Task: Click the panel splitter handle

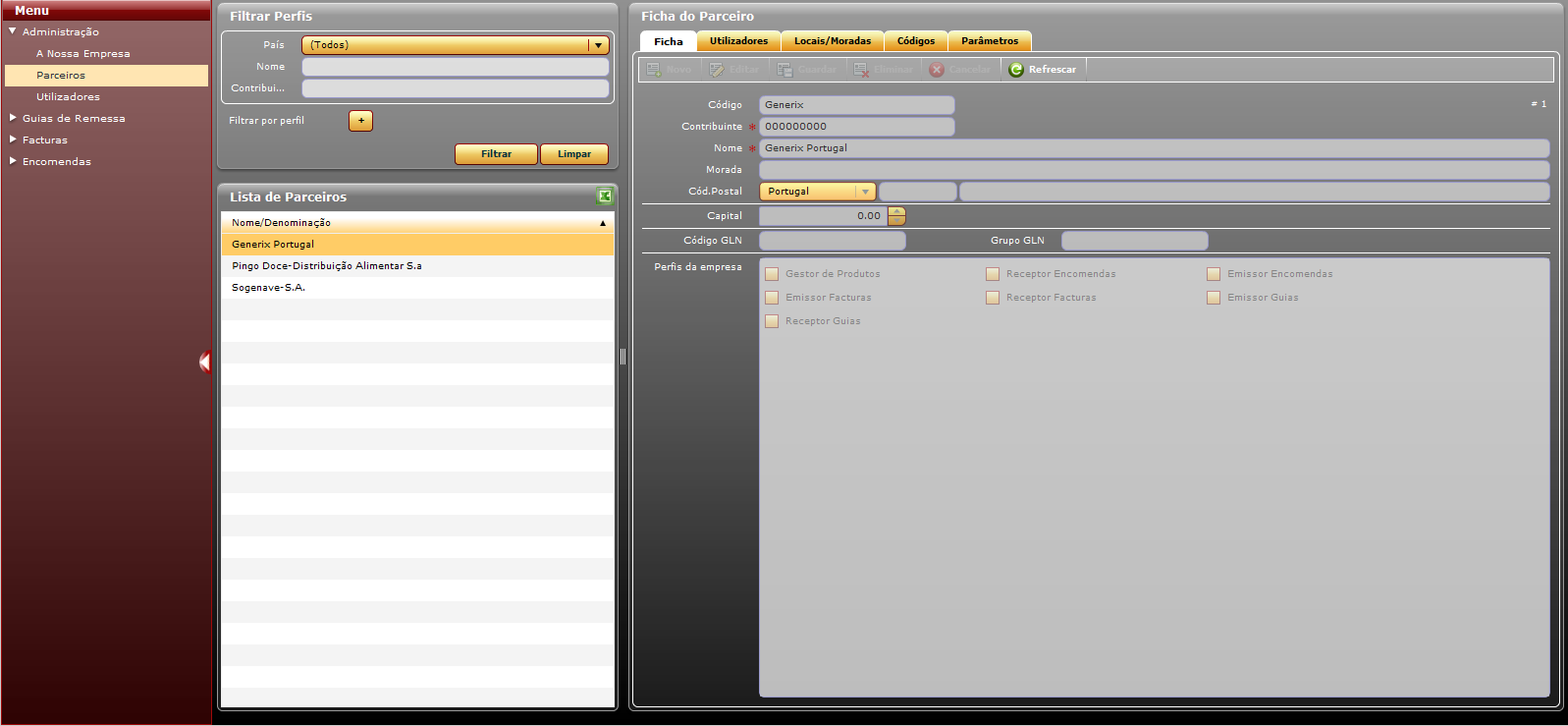Action: click(x=622, y=357)
